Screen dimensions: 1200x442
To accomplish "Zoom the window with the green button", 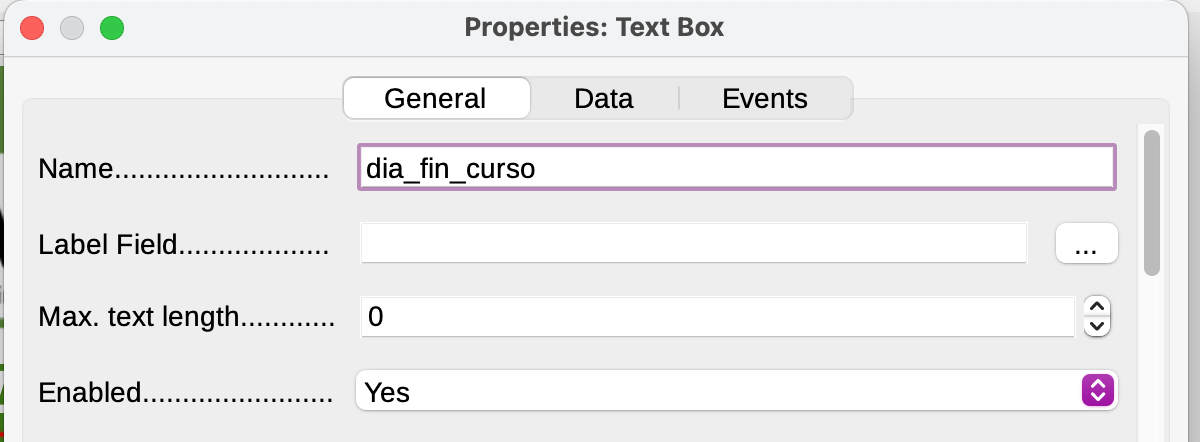I will coord(111,28).
